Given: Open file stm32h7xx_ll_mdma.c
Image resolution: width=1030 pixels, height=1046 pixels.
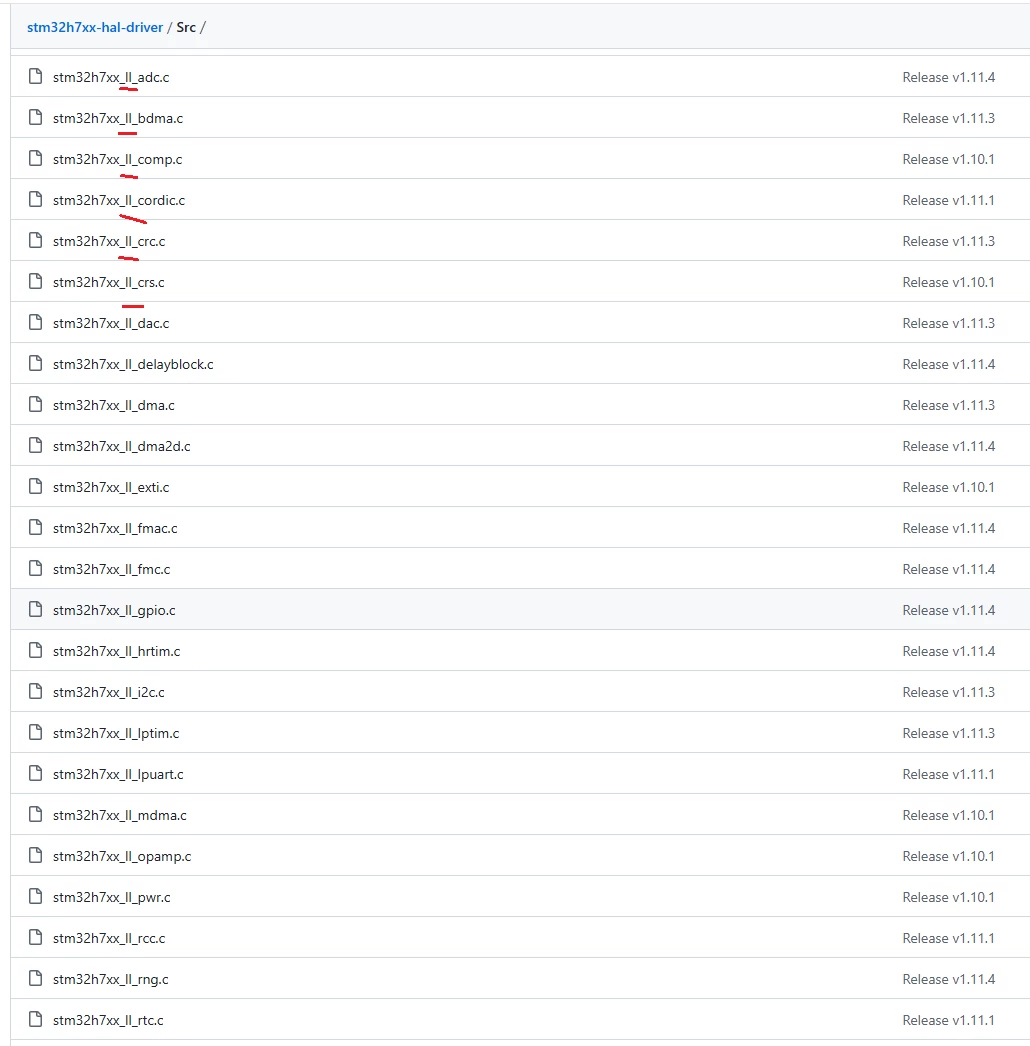Looking at the screenshot, I should tap(119, 815).
